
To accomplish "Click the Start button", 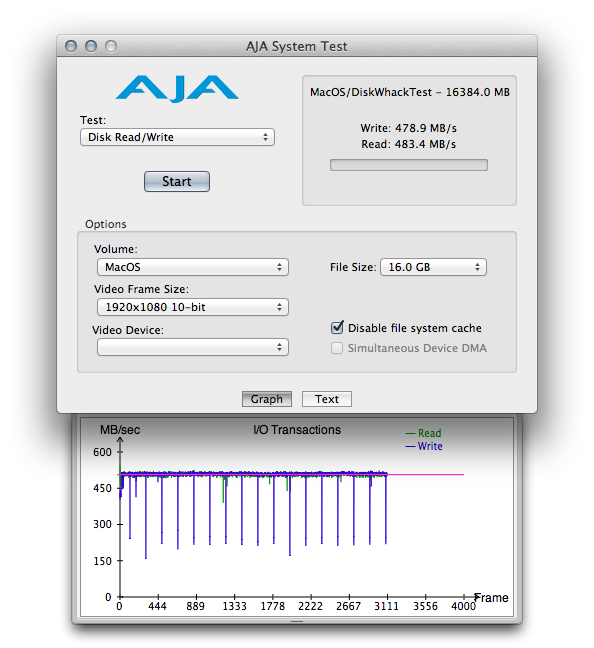I will [177, 181].
